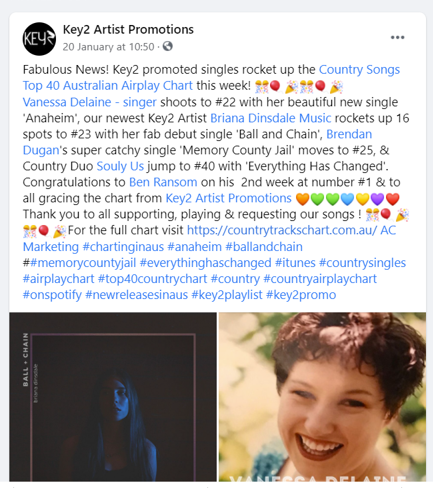Viewport: 433px width, 488px height.
Task: Click the #anaheim hashtag
Action: (194, 247)
